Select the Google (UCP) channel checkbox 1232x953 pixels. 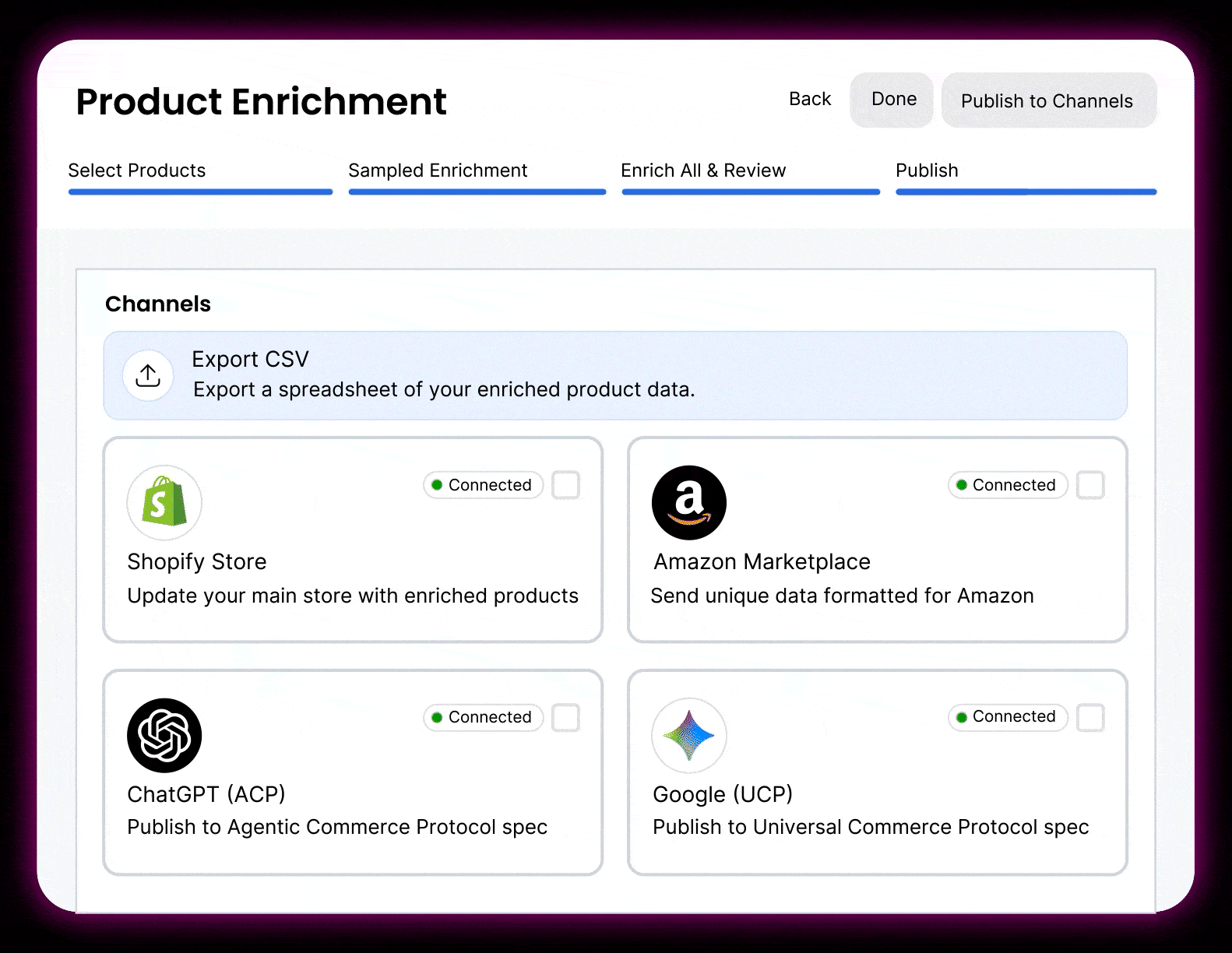pos(1090,717)
